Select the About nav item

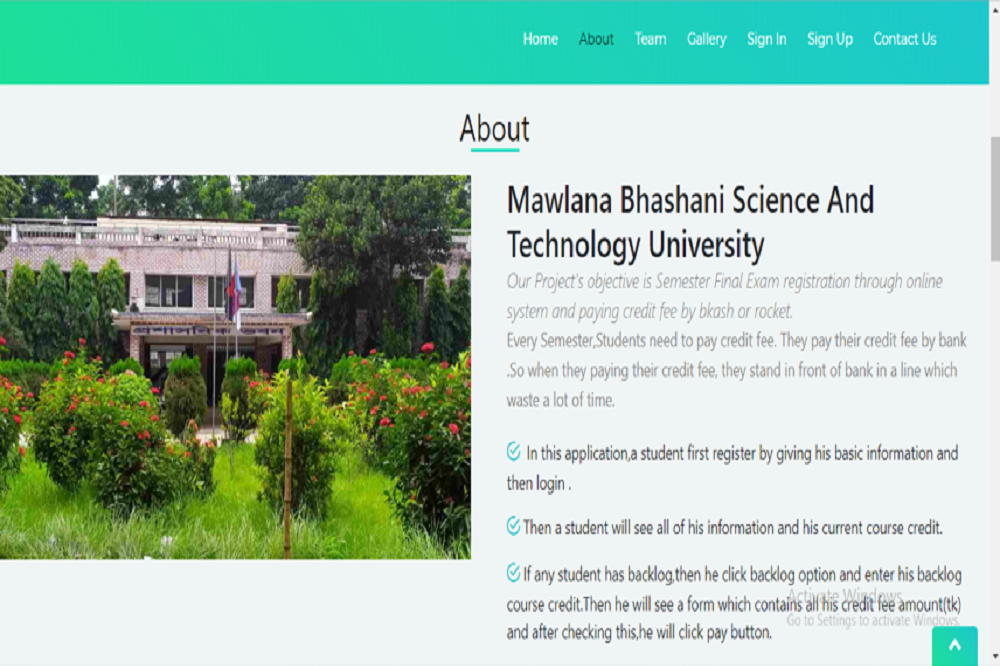pyautogui.click(x=596, y=39)
